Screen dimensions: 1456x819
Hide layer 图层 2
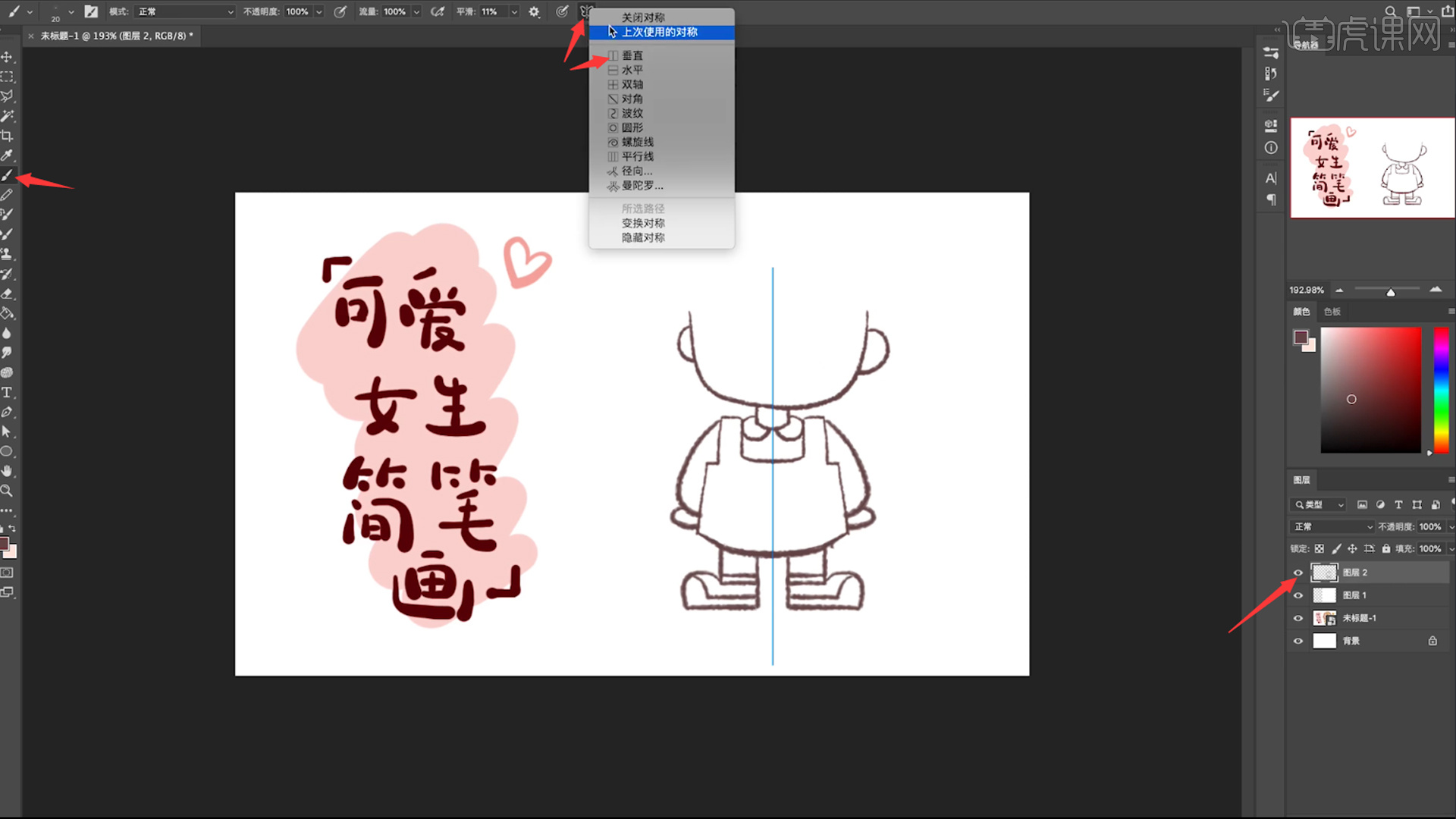click(x=1298, y=573)
